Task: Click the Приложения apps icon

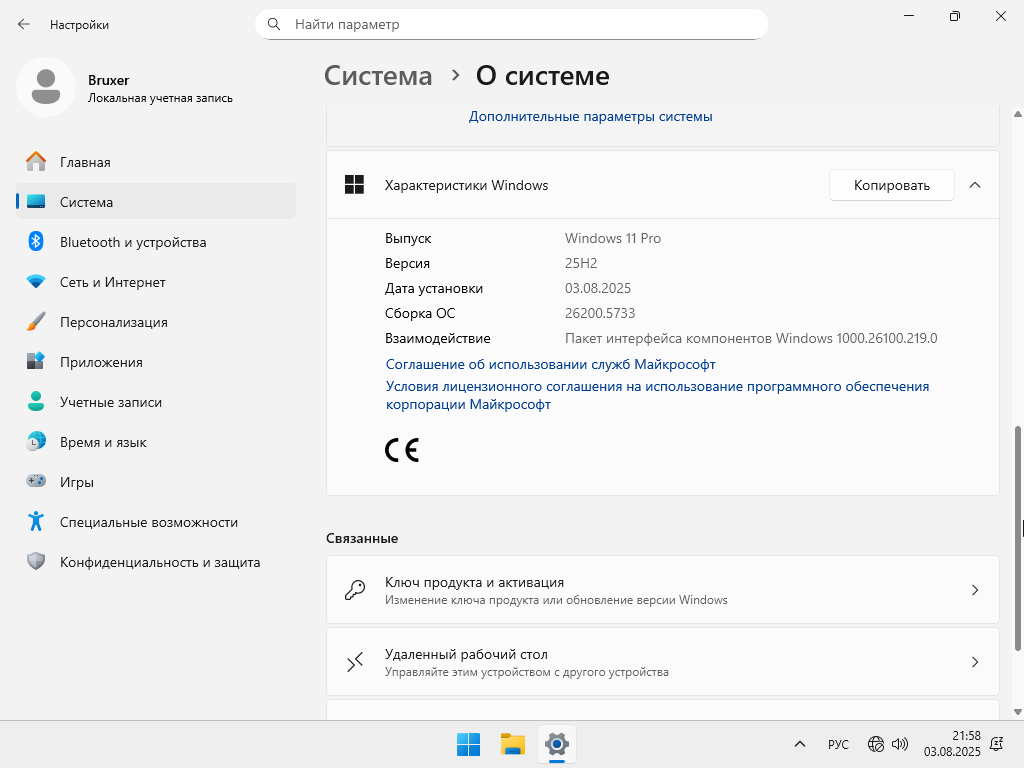Action: pyautogui.click(x=36, y=361)
